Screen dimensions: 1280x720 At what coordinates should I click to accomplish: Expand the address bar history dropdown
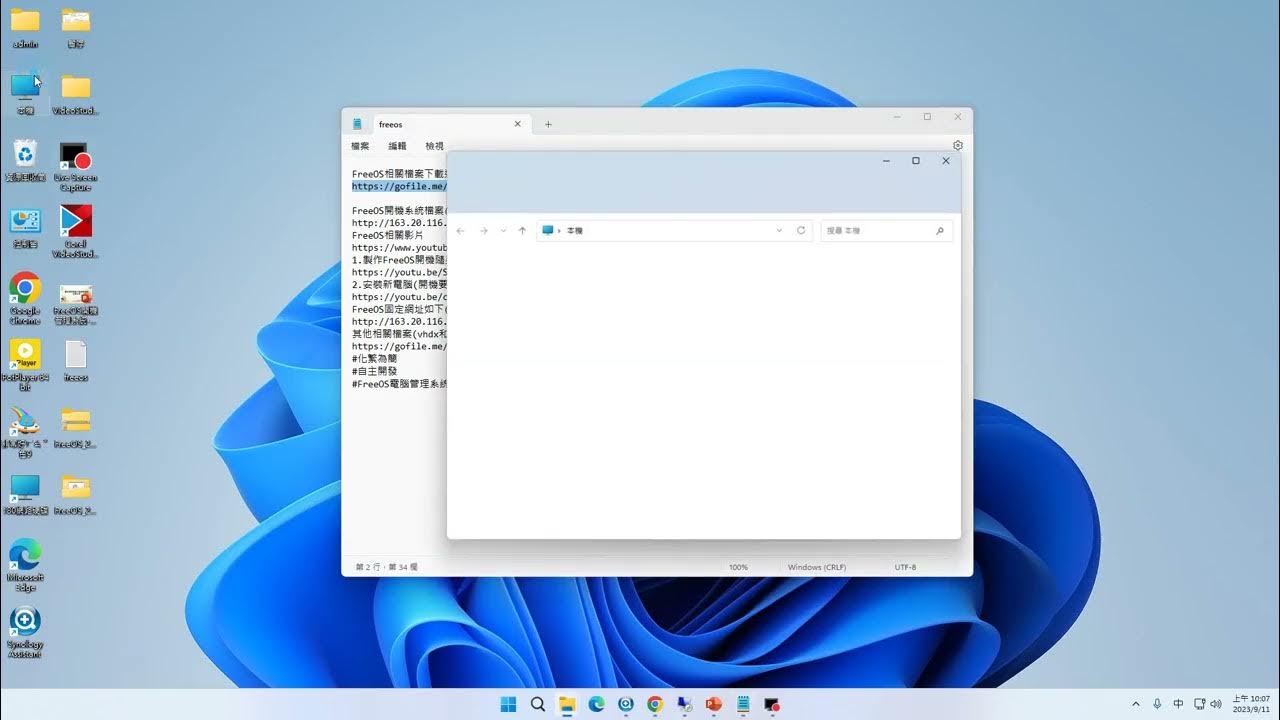(779, 231)
